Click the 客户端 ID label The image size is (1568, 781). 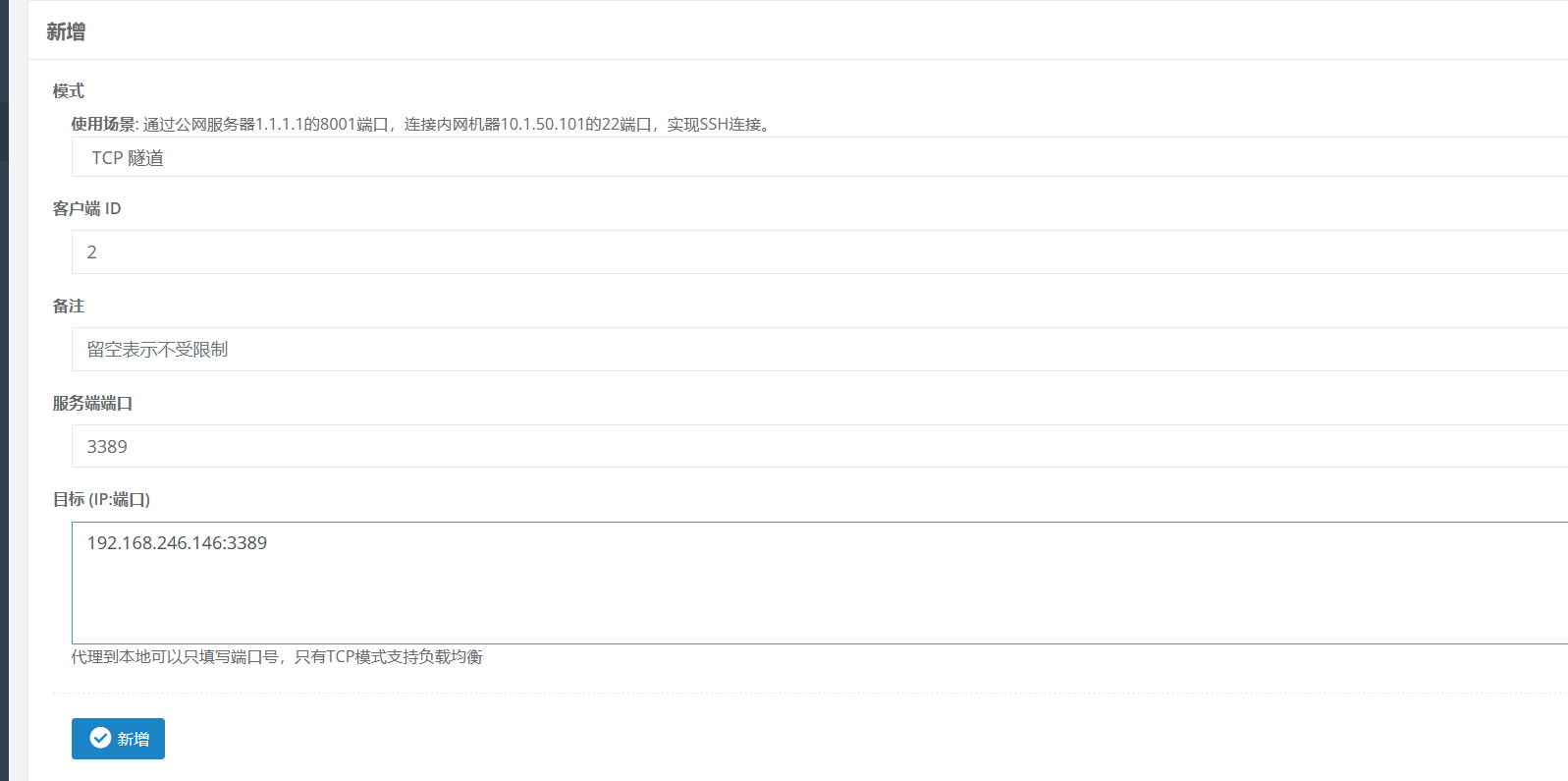[86, 208]
